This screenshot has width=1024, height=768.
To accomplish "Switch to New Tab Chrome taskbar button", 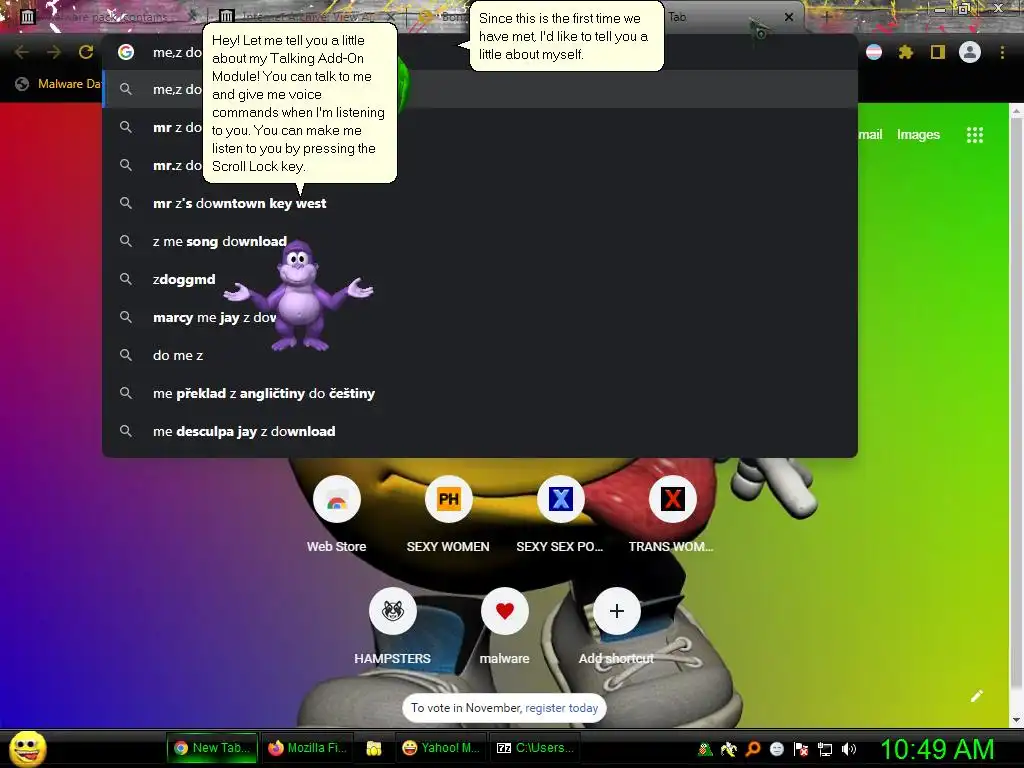I will [x=212, y=748].
